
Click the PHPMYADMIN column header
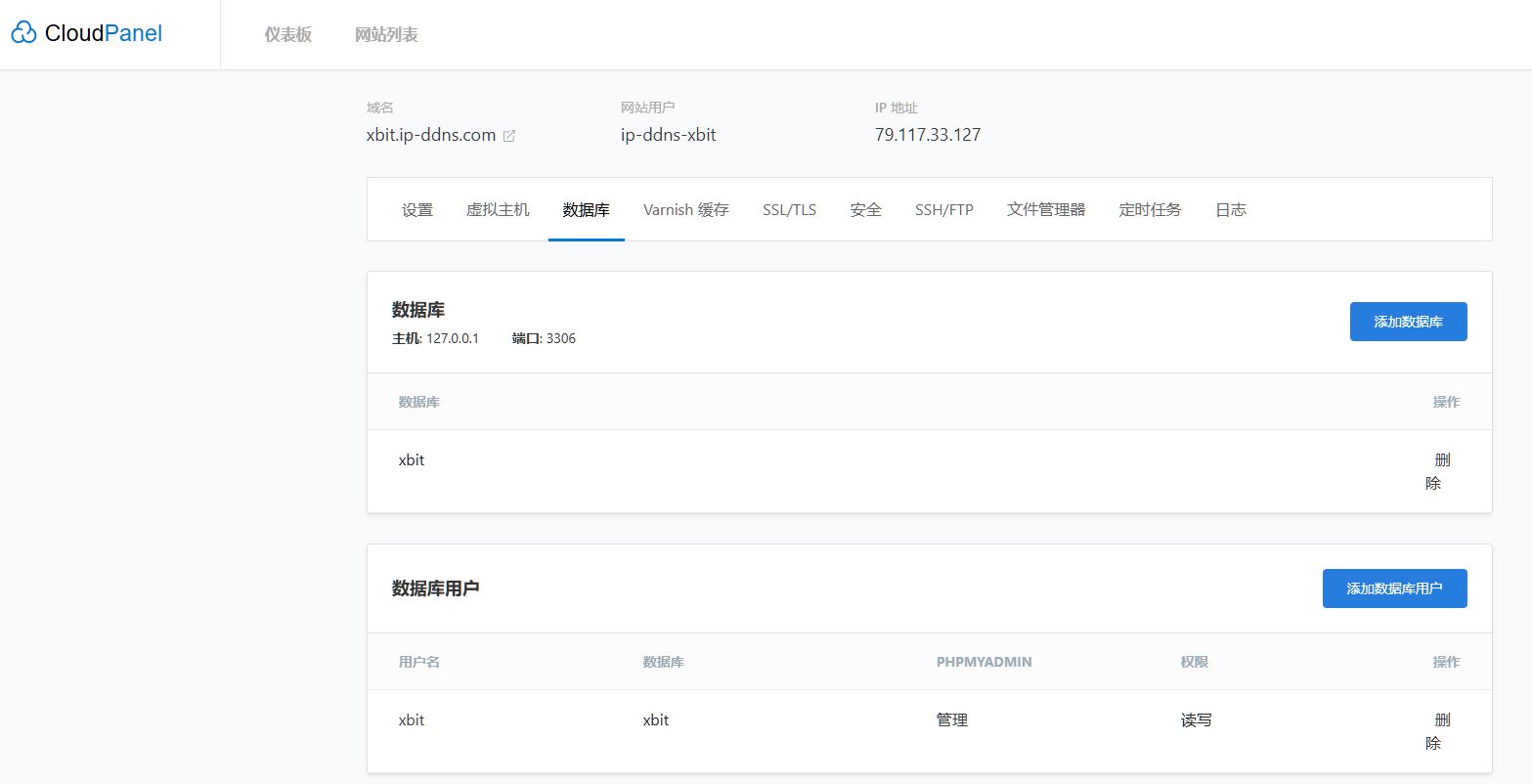pos(985,662)
